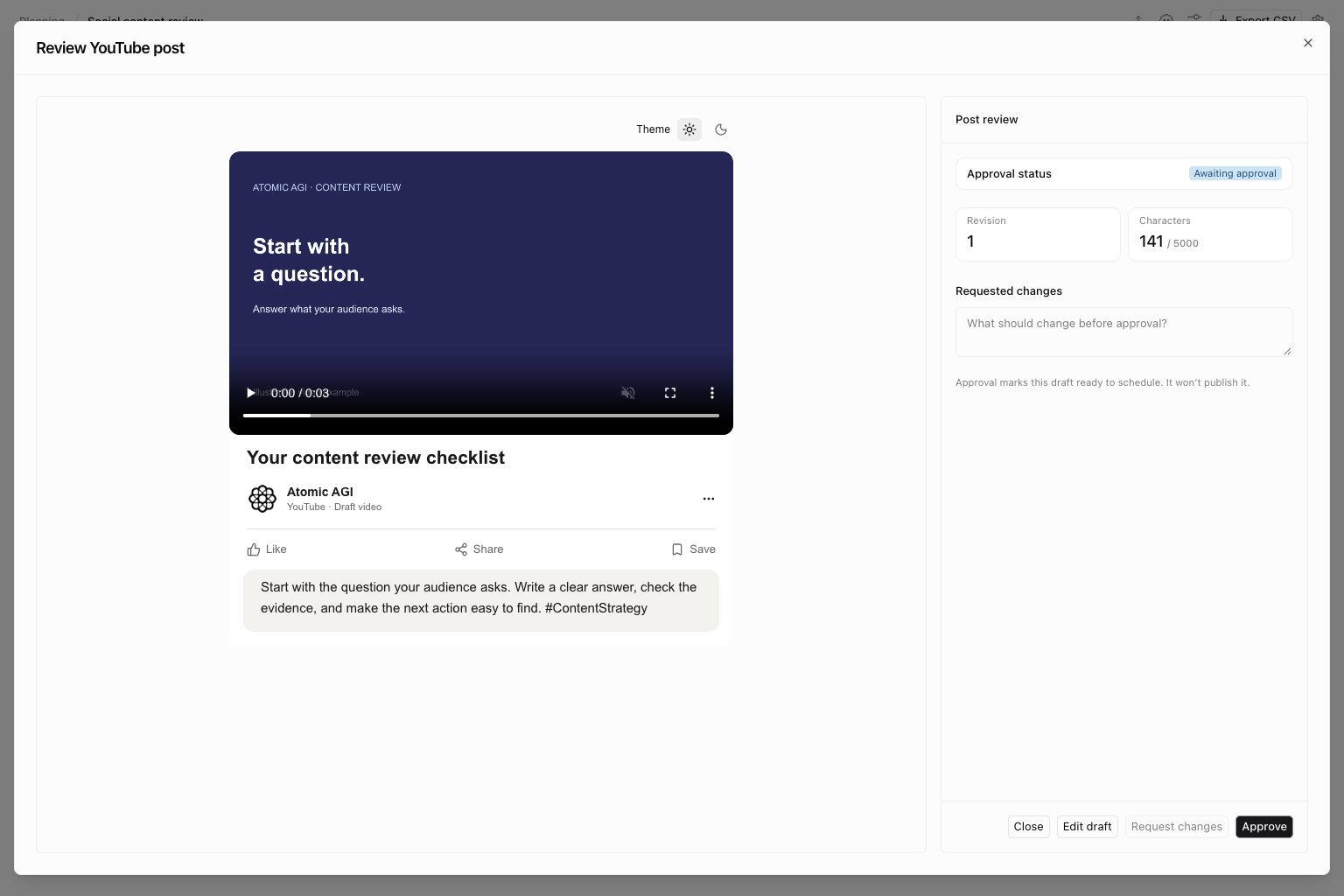The image size is (1344, 896).
Task: Click the Edit draft button
Action: (1088, 827)
